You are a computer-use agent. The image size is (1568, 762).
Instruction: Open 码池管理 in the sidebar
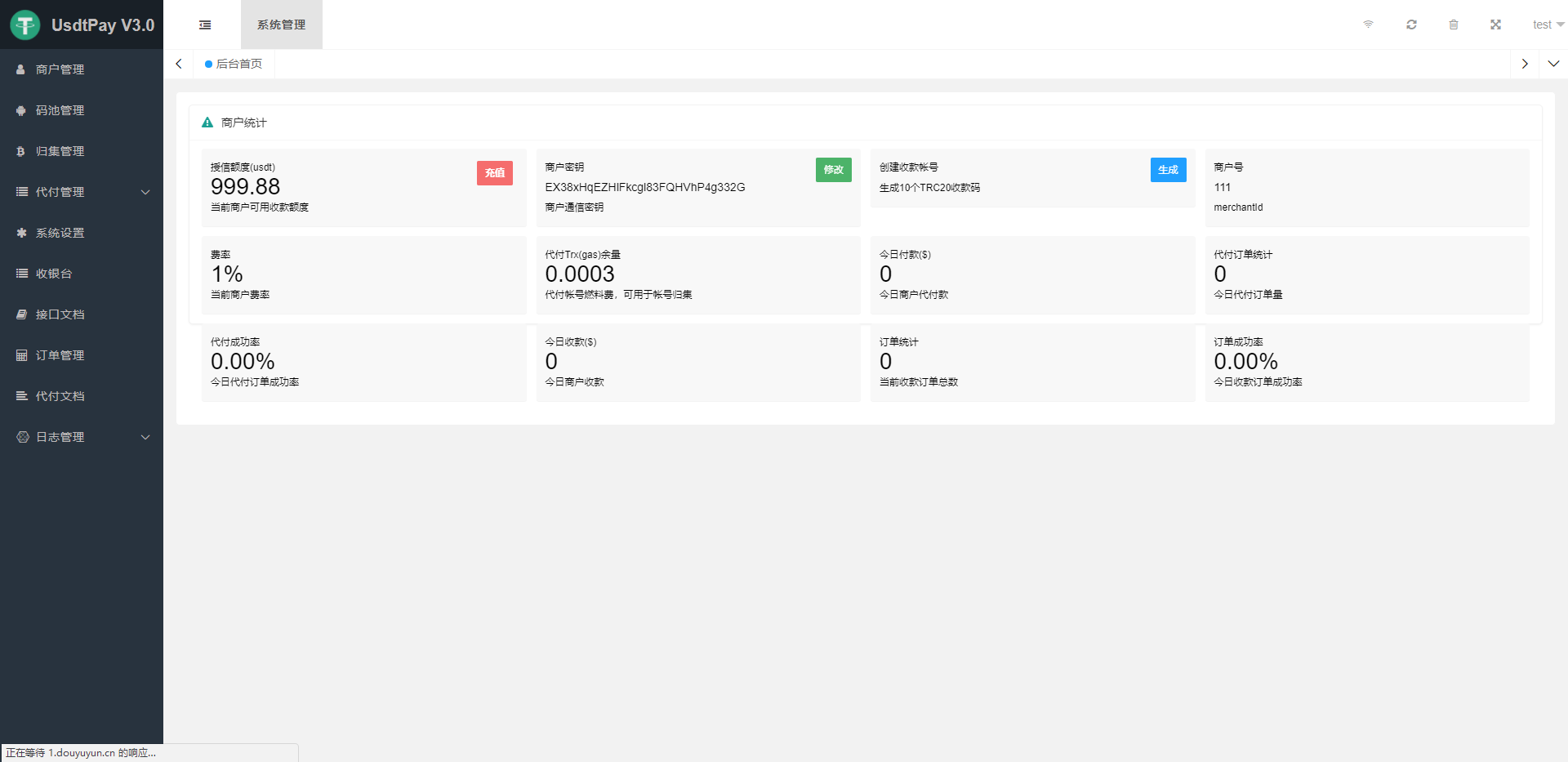point(82,110)
